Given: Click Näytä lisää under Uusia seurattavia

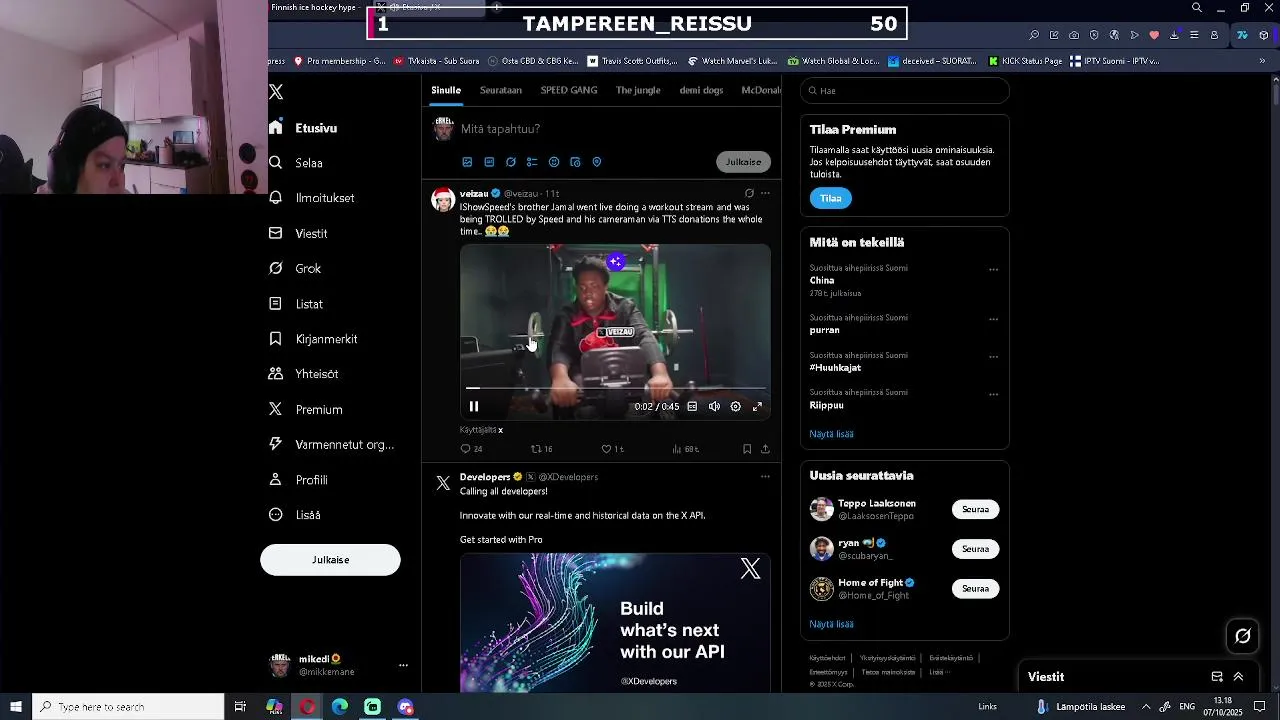Looking at the screenshot, I should click(x=831, y=624).
